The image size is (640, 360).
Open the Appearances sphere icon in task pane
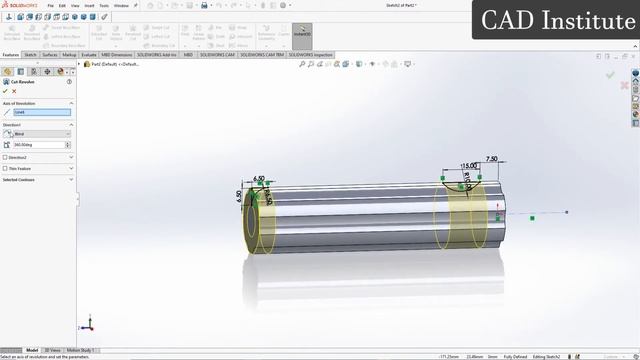pos(636,115)
